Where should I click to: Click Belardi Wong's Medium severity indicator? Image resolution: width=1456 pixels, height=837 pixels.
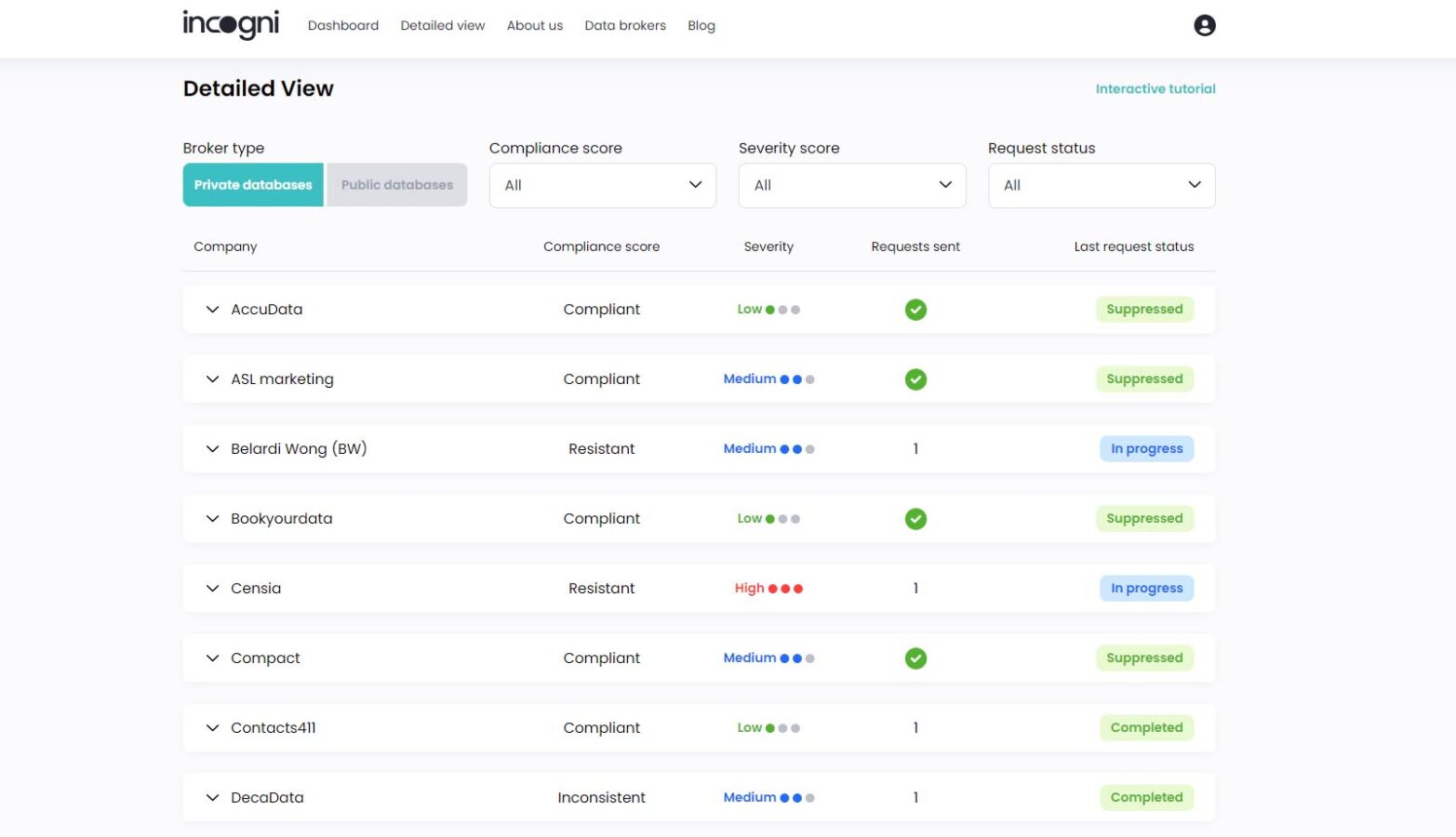coord(768,449)
